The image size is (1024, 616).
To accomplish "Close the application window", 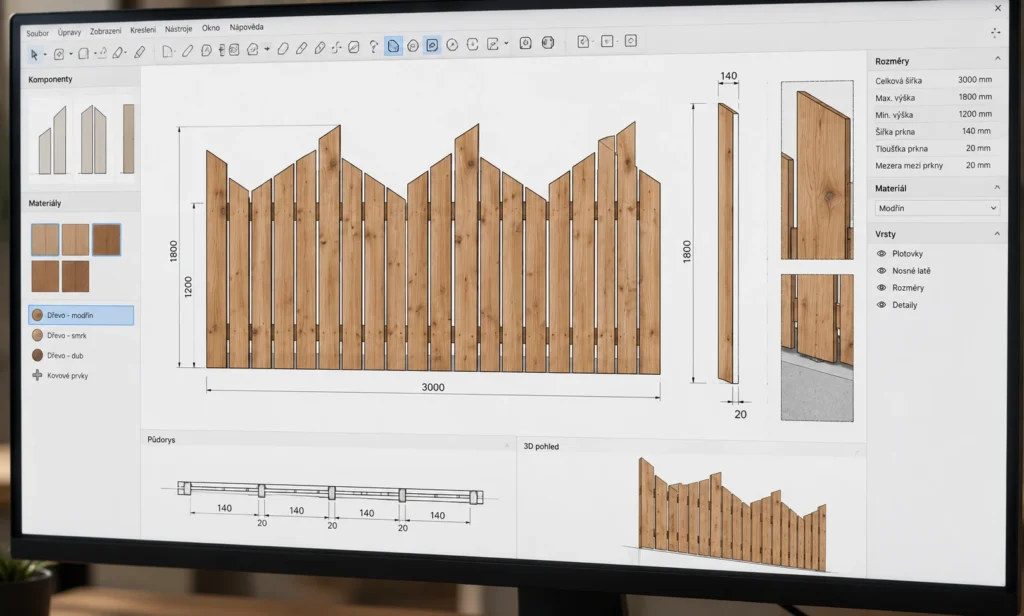I will [998, 8].
